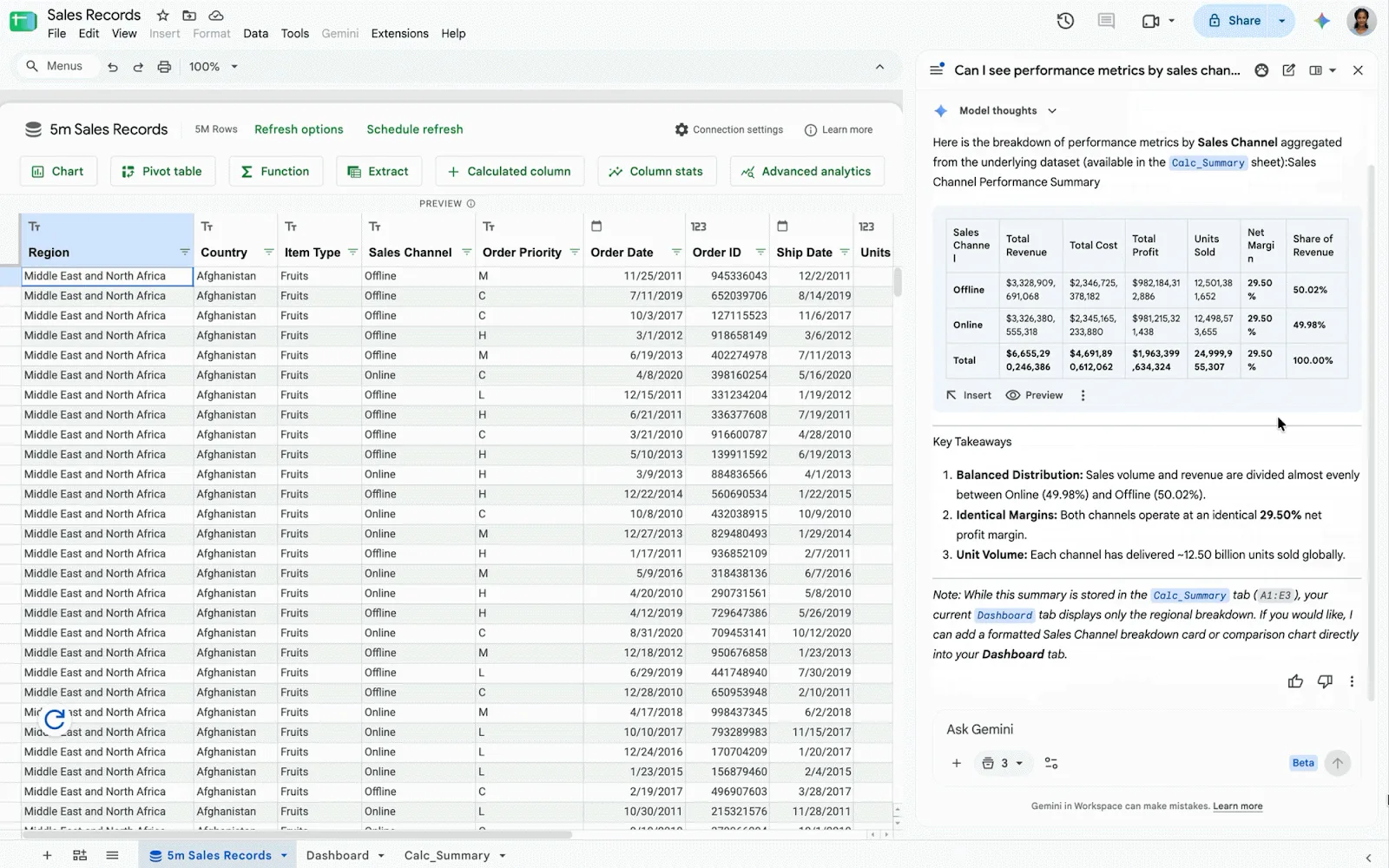
Task: Open Advanced analytics
Action: click(806, 171)
